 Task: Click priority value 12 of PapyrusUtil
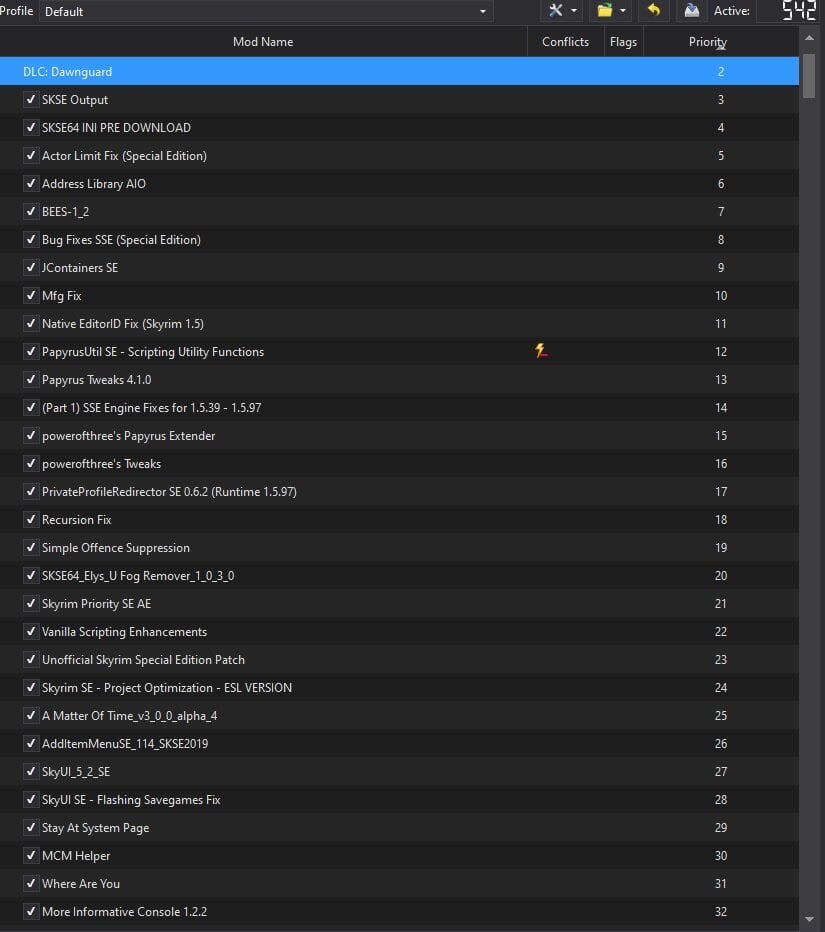pyautogui.click(x=720, y=351)
